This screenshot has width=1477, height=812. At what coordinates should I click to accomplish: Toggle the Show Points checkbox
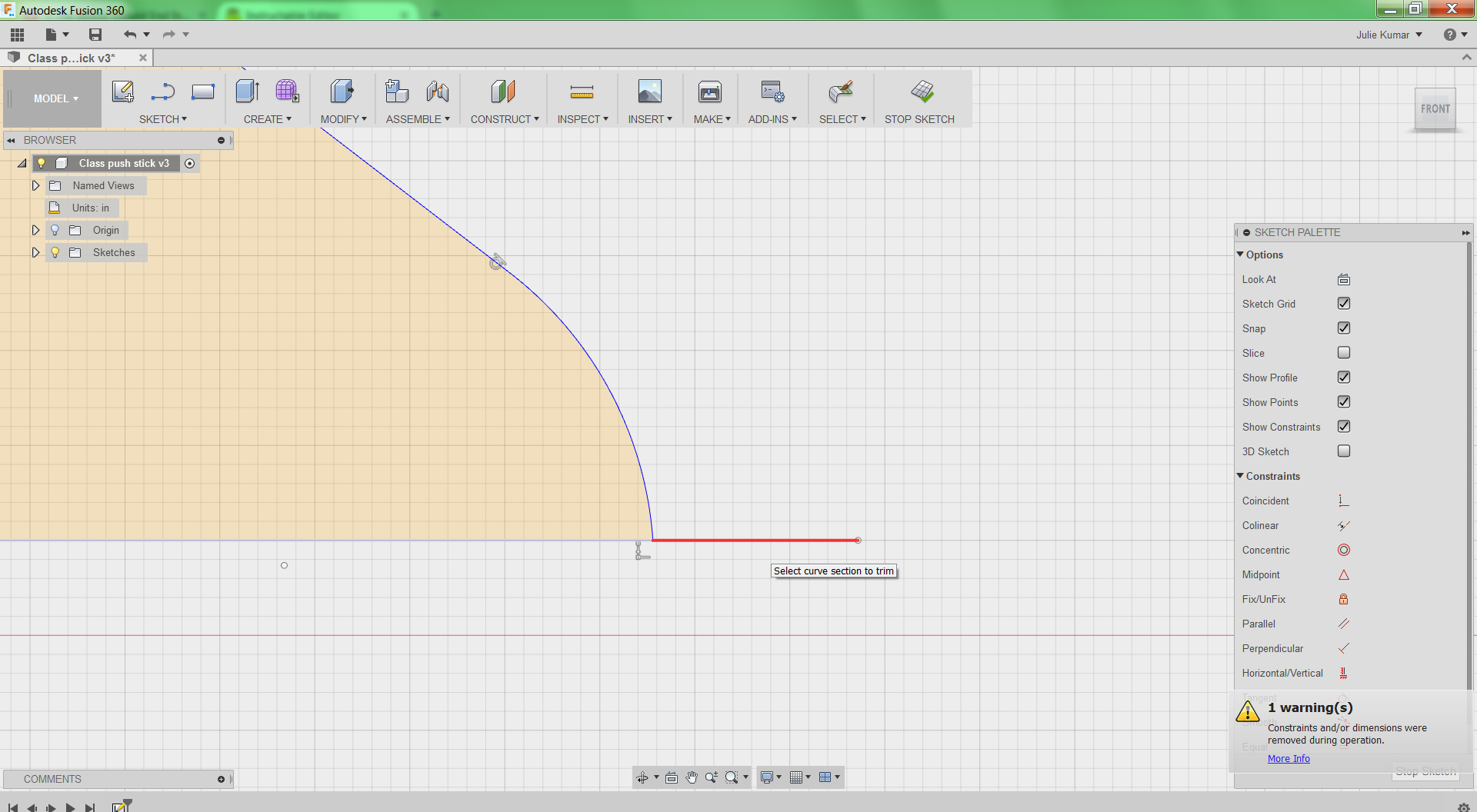[1344, 402]
